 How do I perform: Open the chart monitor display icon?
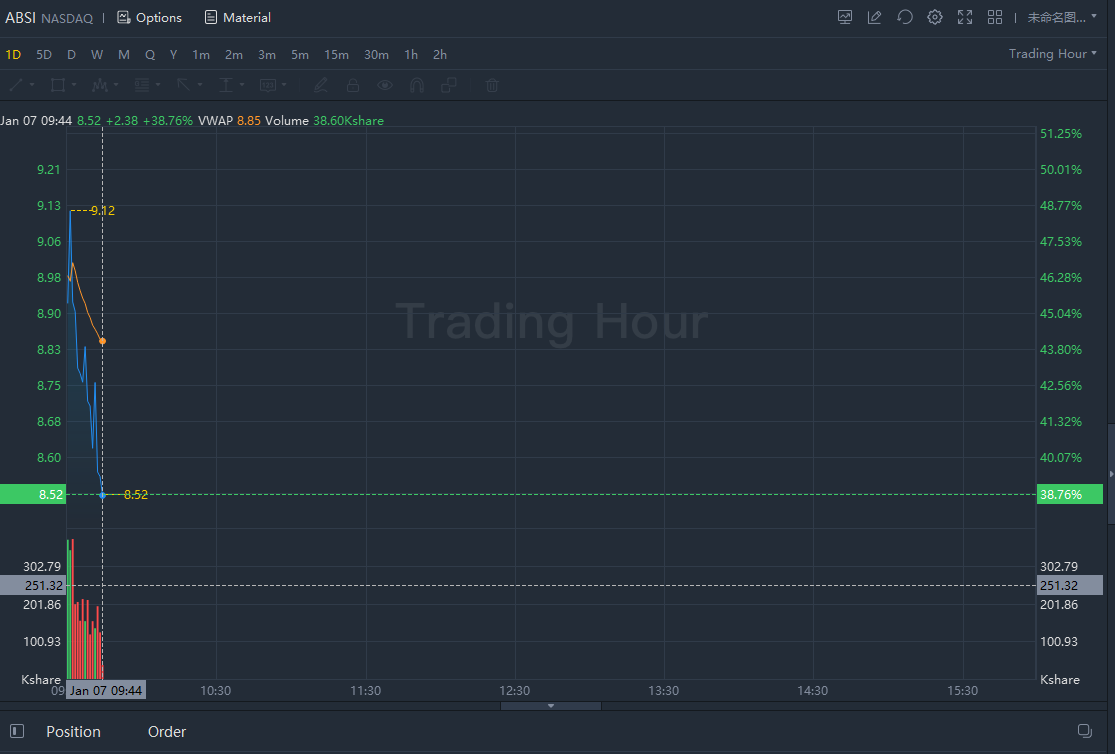point(845,17)
